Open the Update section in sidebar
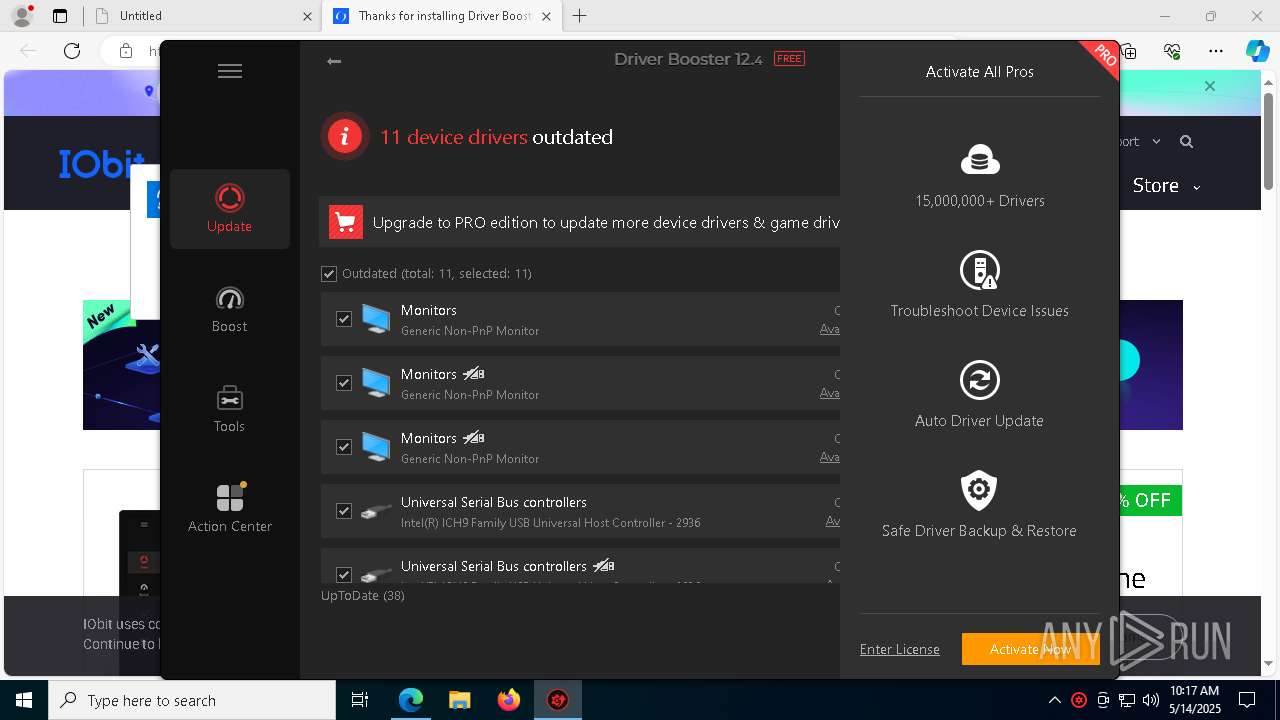The width and height of the screenshot is (1280, 720). pos(230,209)
